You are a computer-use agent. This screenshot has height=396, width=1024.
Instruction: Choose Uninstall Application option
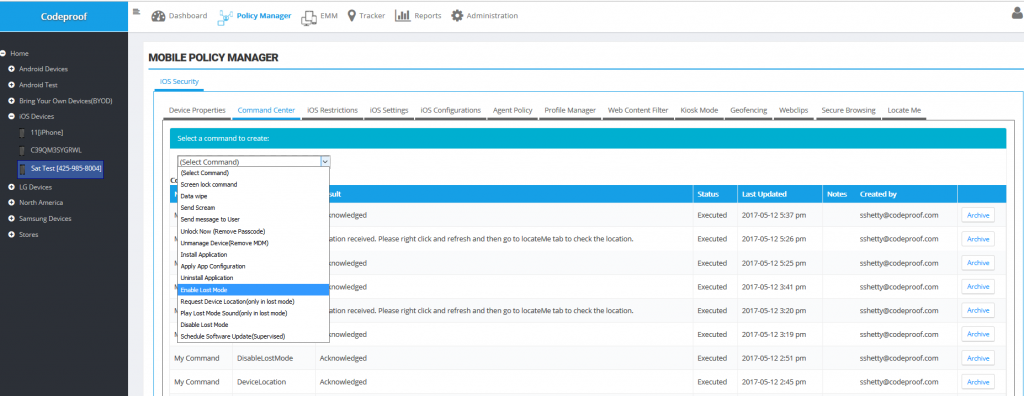tap(253, 278)
